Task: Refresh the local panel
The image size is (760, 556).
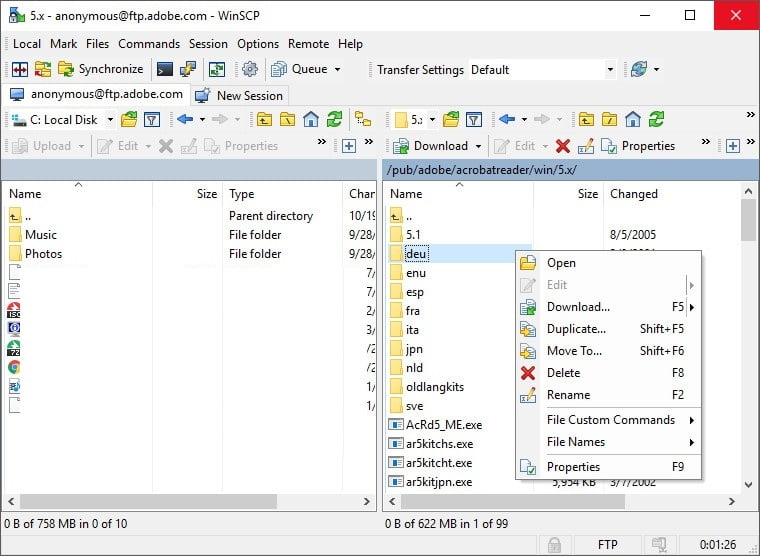Action: click(334, 119)
